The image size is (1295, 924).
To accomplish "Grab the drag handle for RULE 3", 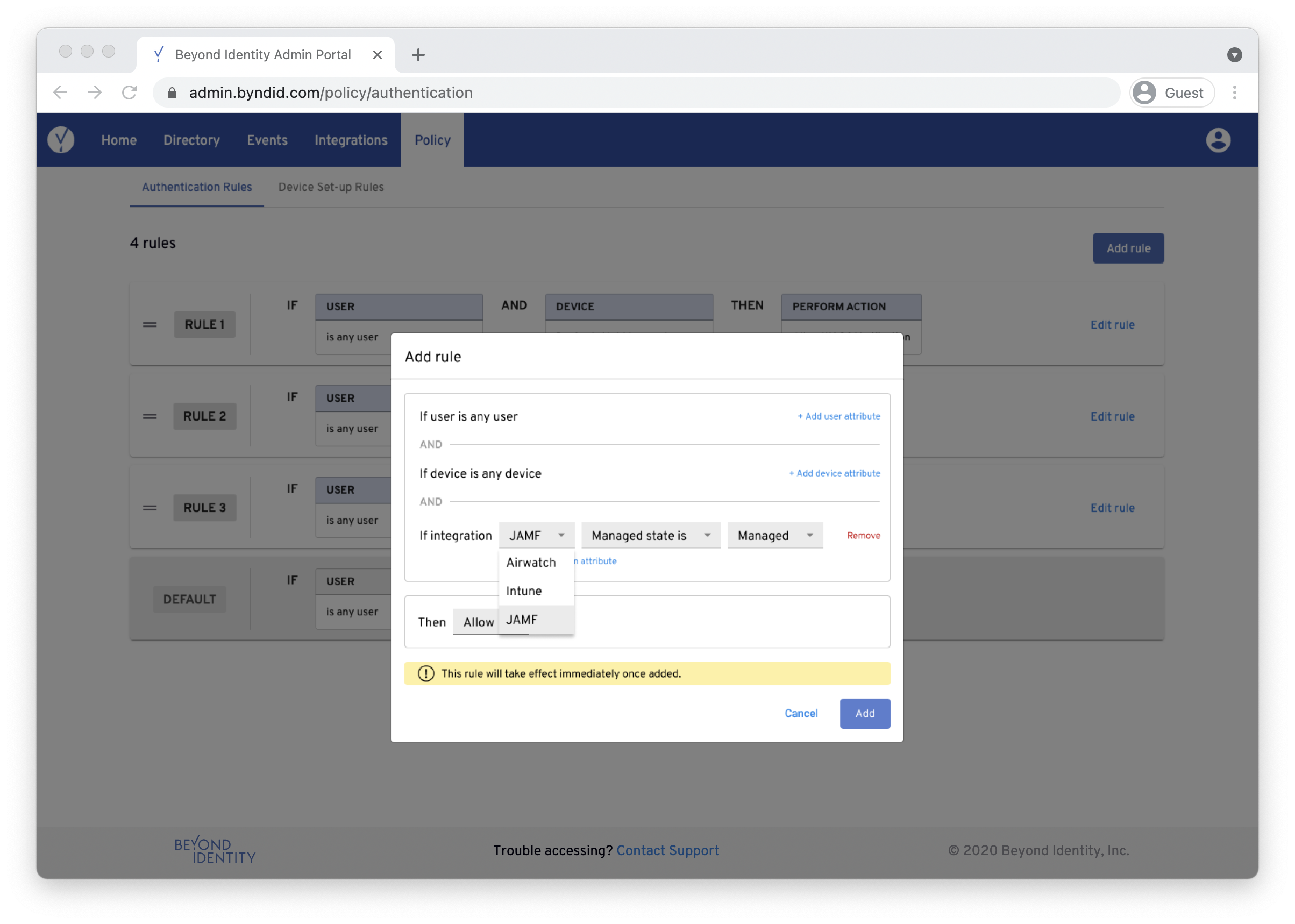I will [150, 508].
